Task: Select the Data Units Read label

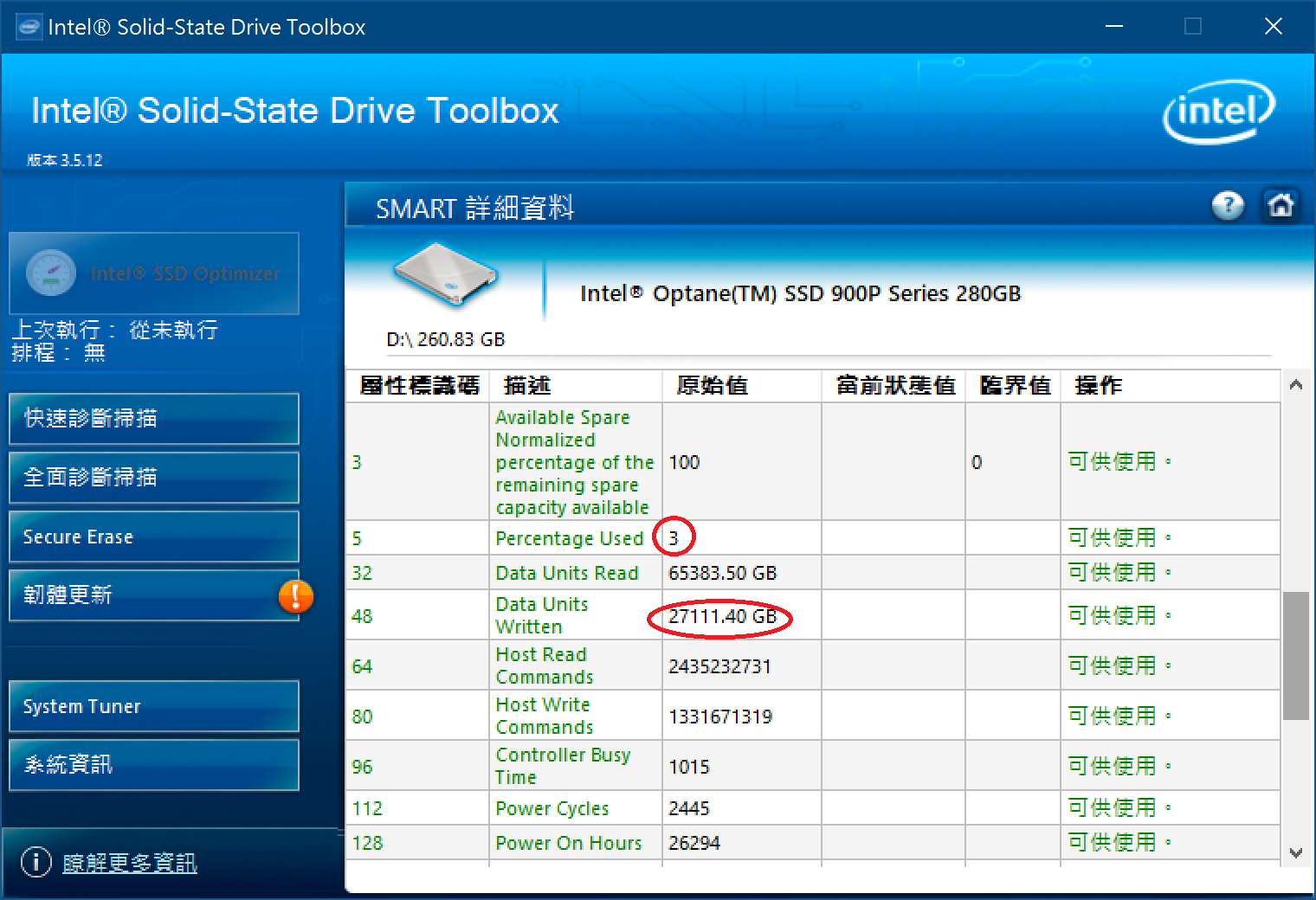Action: pyautogui.click(x=567, y=573)
